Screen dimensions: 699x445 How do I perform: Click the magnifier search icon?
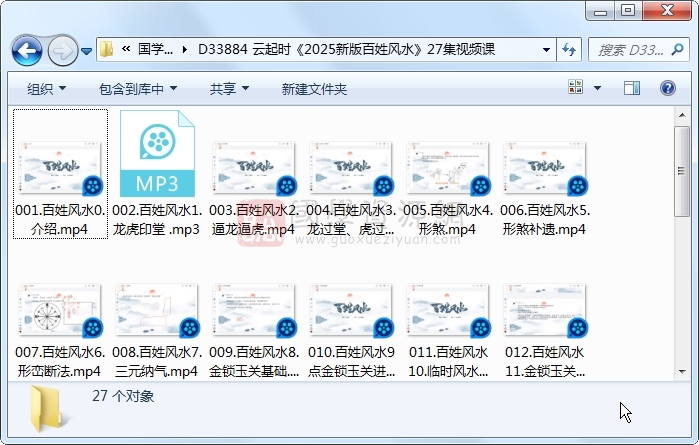[x=678, y=49]
